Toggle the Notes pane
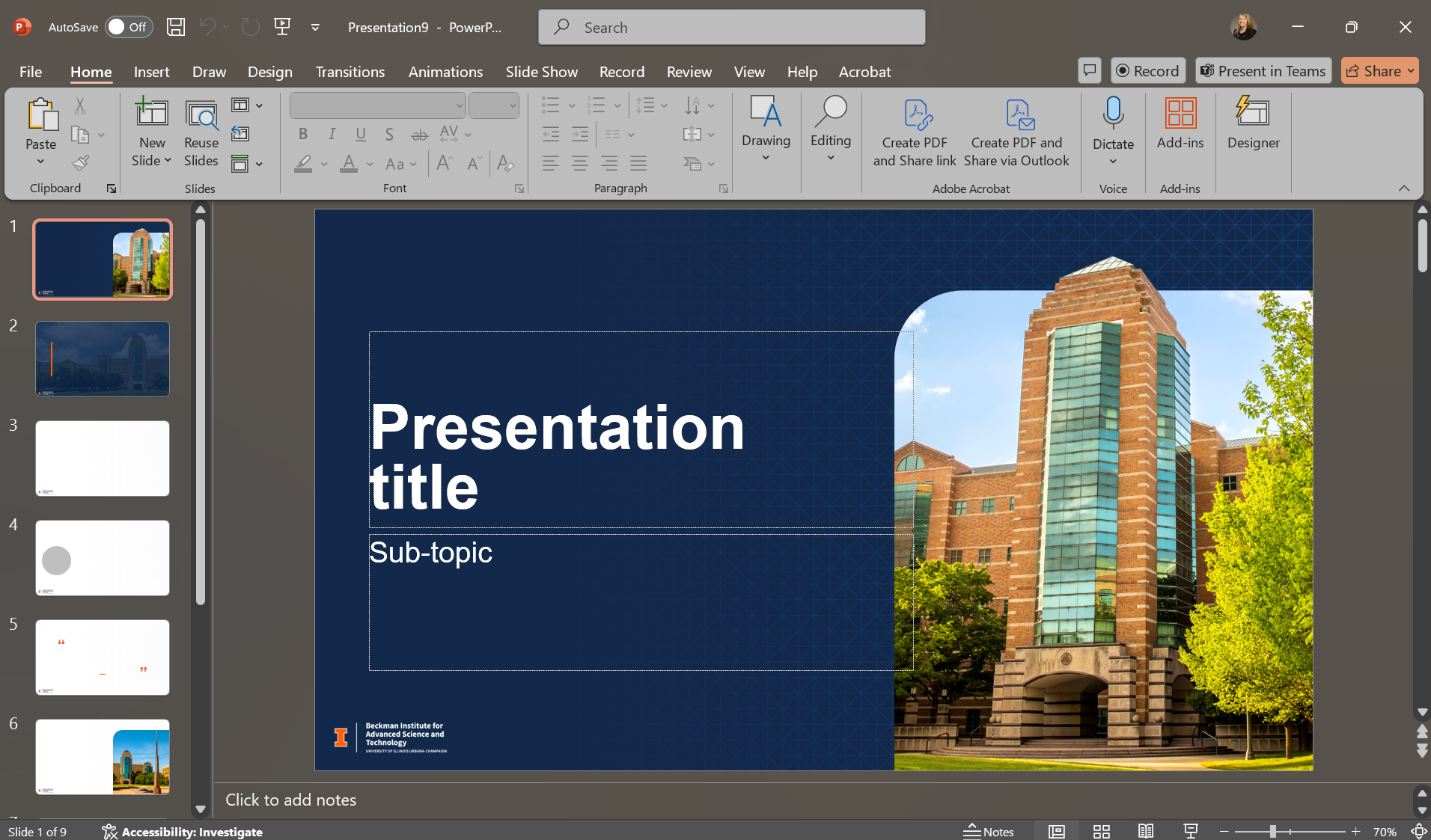 click(x=989, y=831)
